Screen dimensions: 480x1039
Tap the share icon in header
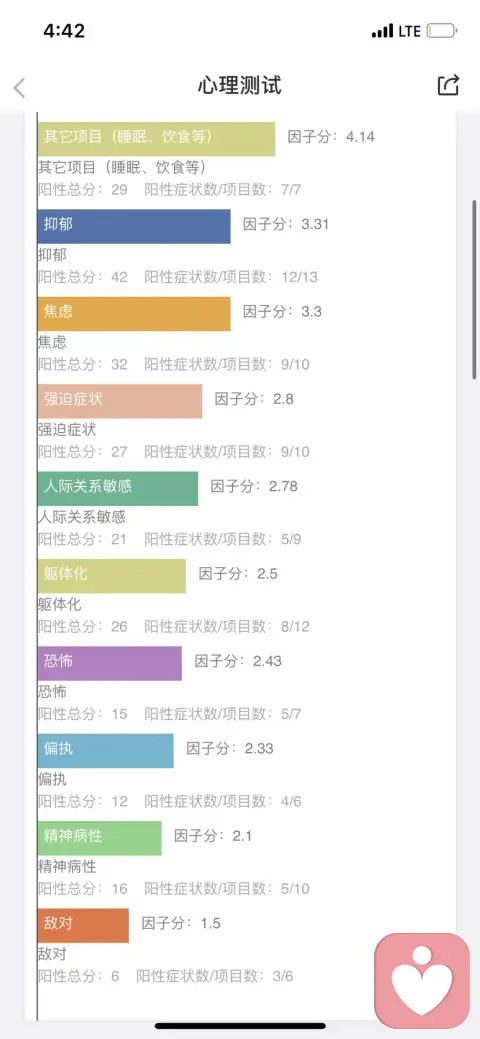(x=448, y=85)
